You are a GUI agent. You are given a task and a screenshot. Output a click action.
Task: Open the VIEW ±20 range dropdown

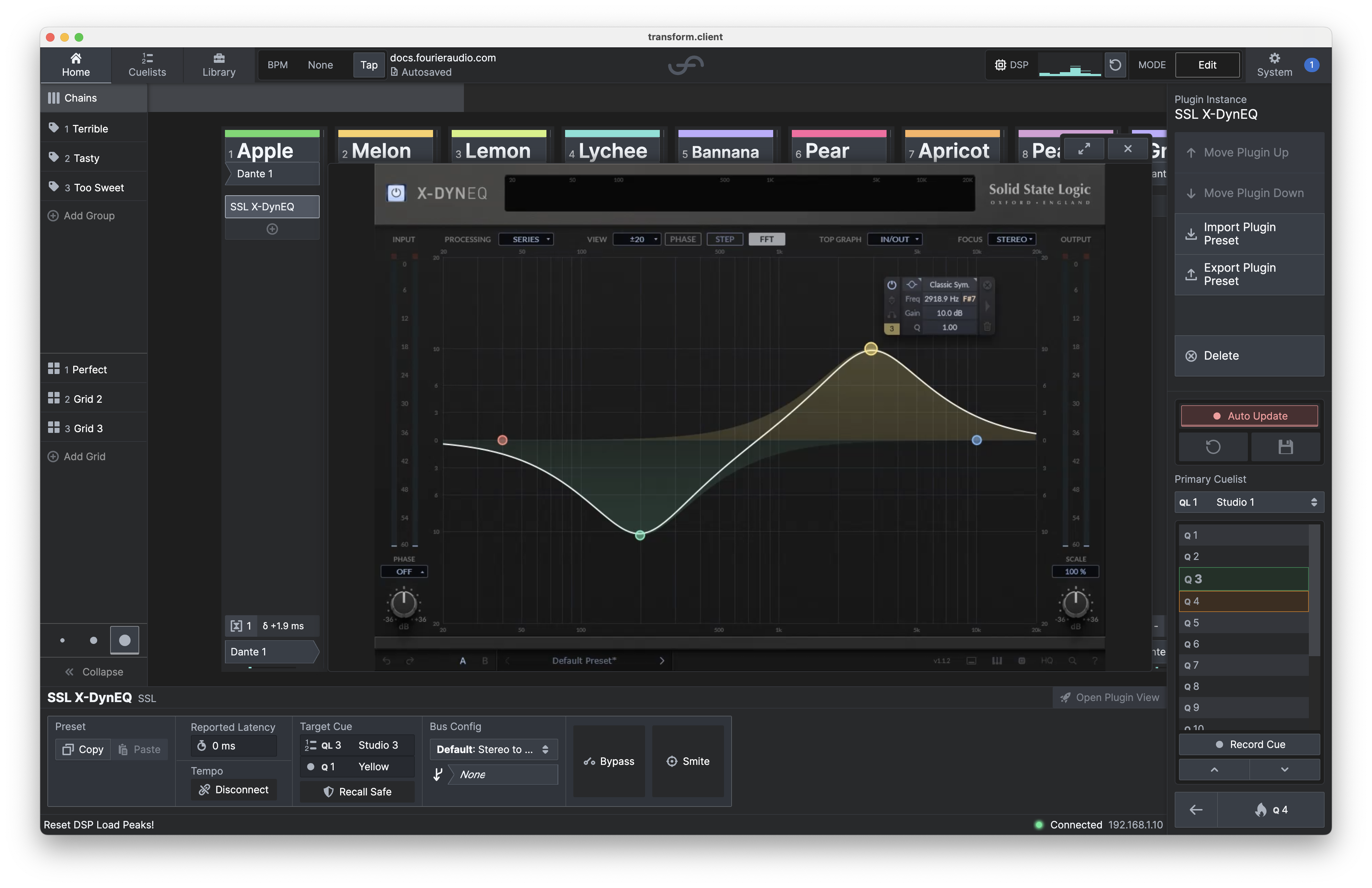pos(637,239)
